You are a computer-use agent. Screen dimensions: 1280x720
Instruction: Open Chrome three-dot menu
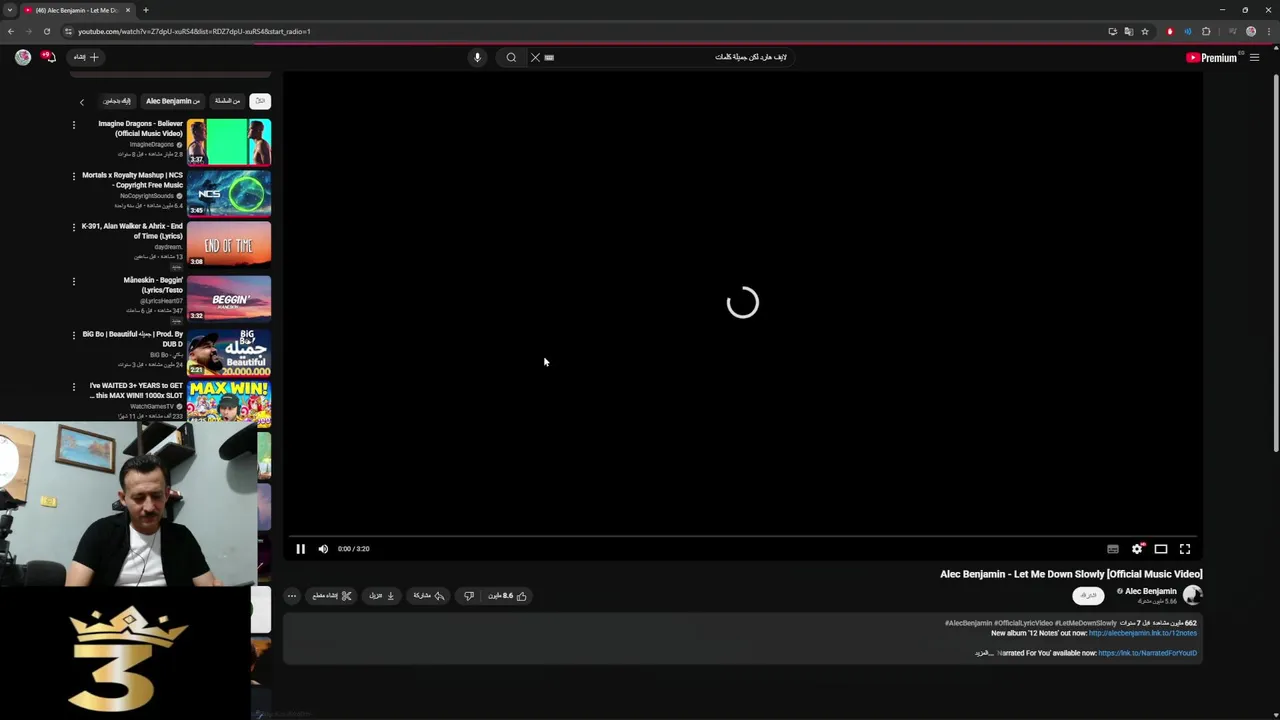click(x=1268, y=31)
